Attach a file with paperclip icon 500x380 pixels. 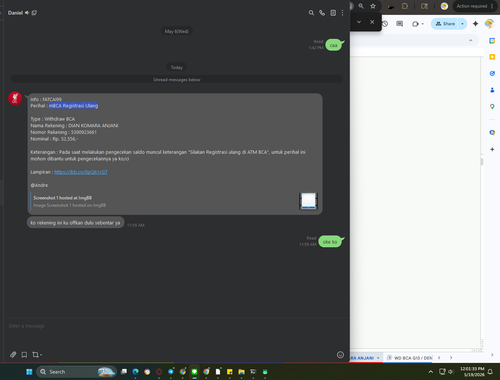pyautogui.click(x=13, y=355)
